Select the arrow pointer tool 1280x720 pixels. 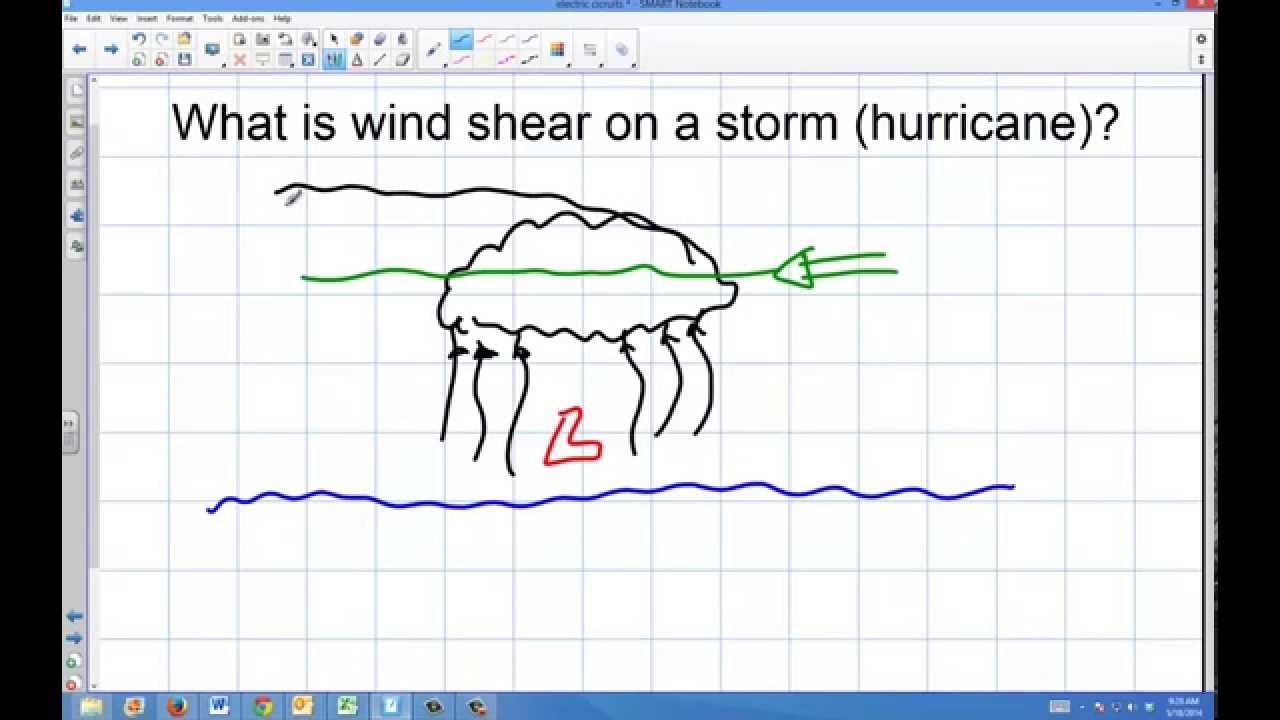334,39
